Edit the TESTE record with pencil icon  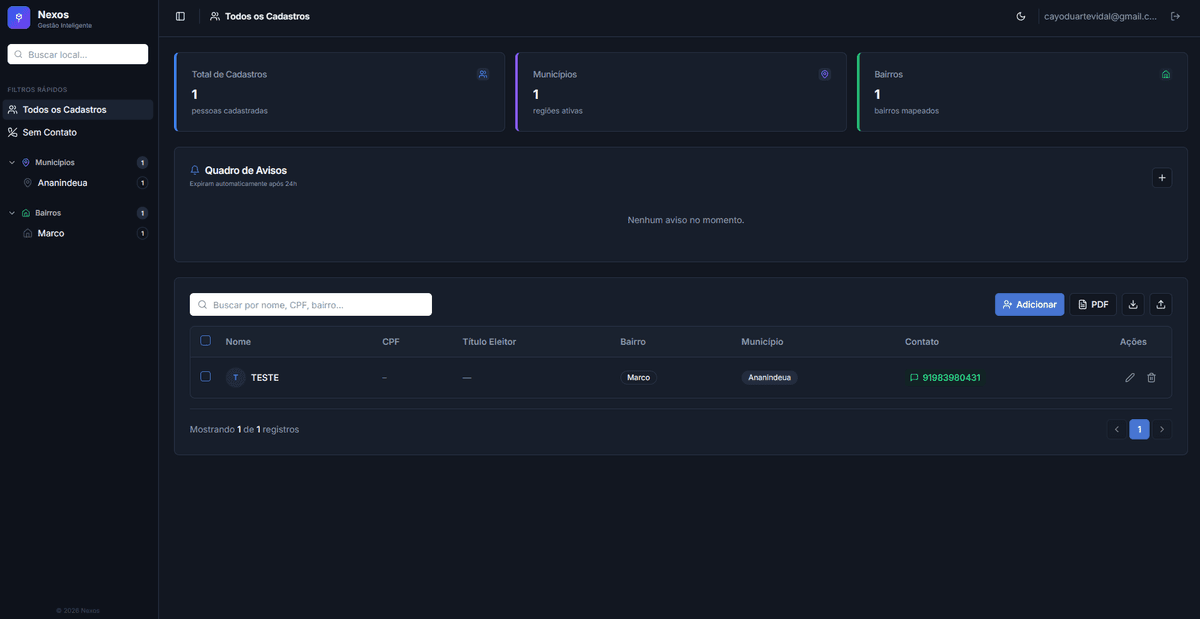(1130, 378)
